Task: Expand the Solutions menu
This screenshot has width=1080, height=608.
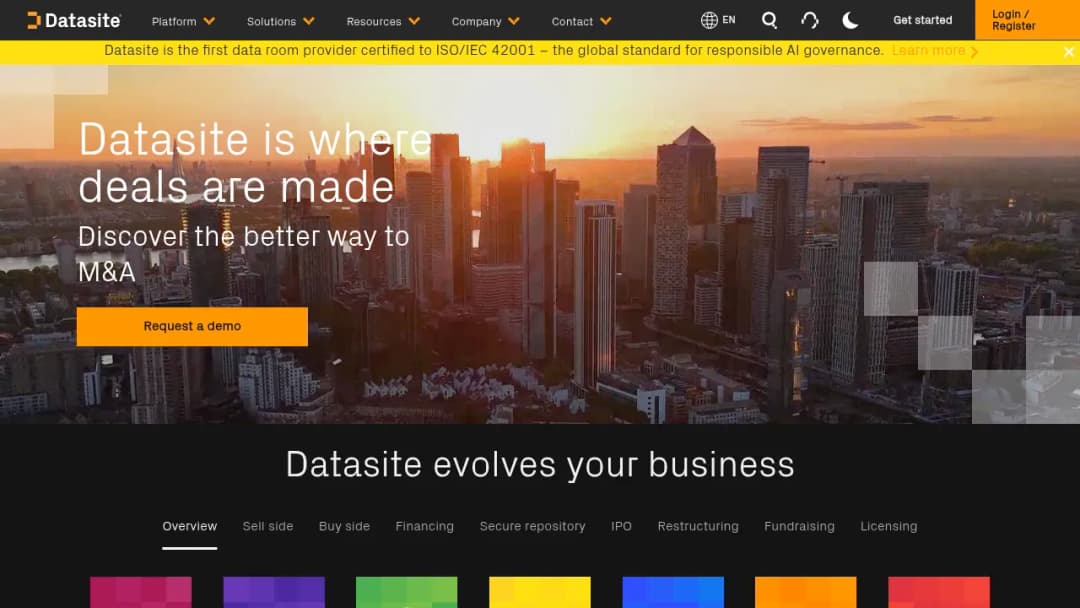Action: (x=280, y=21)
